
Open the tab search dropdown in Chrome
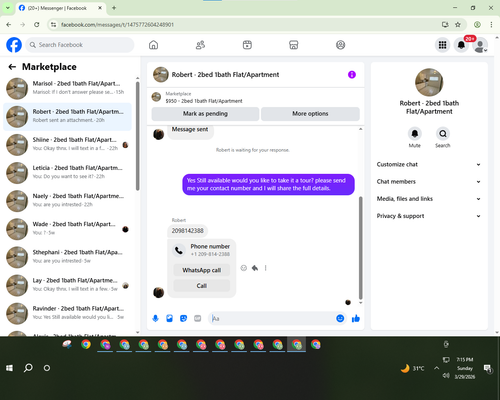(7, 8)
